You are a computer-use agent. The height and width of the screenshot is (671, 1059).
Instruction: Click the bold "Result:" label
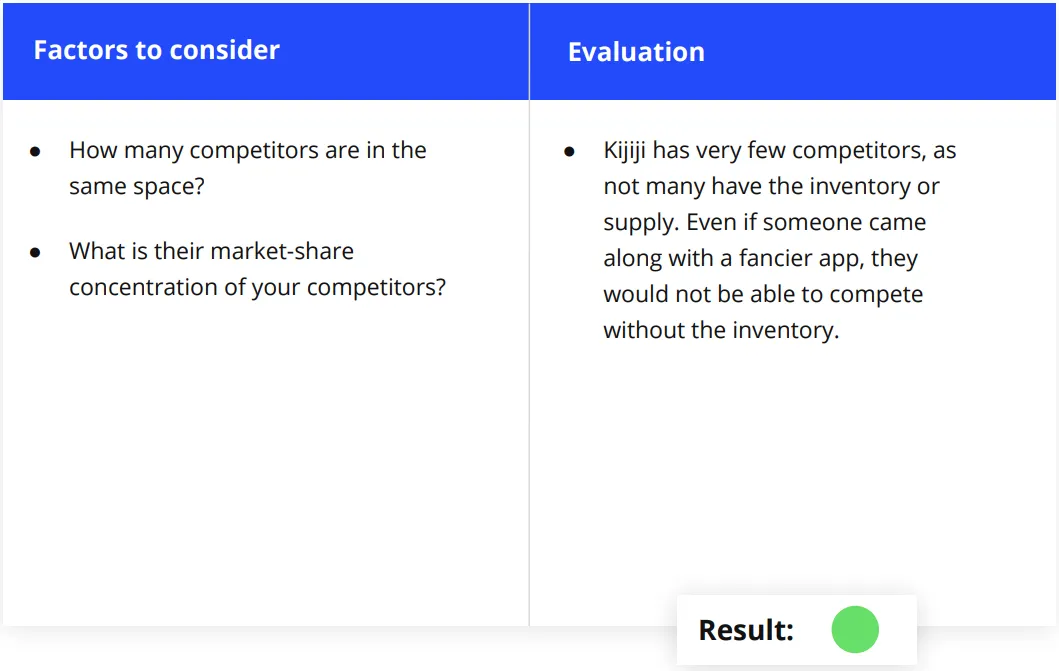[x=746, y=630]
